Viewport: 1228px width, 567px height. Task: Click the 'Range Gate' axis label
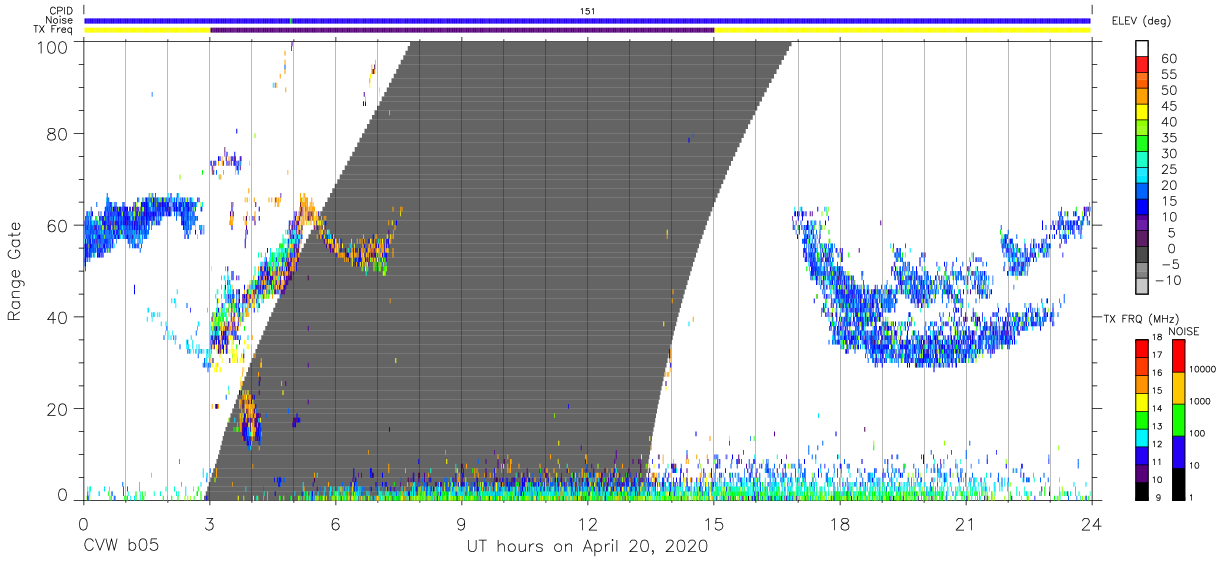tap(15, 270)
